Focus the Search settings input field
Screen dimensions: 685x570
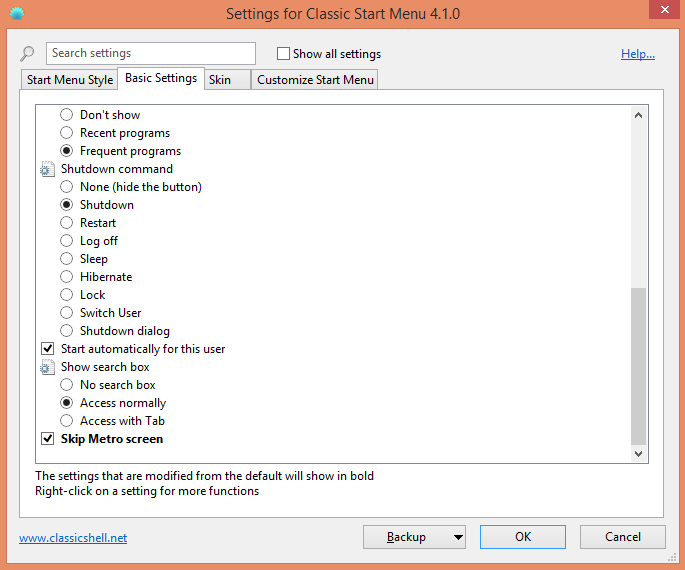tap(151, 53)
